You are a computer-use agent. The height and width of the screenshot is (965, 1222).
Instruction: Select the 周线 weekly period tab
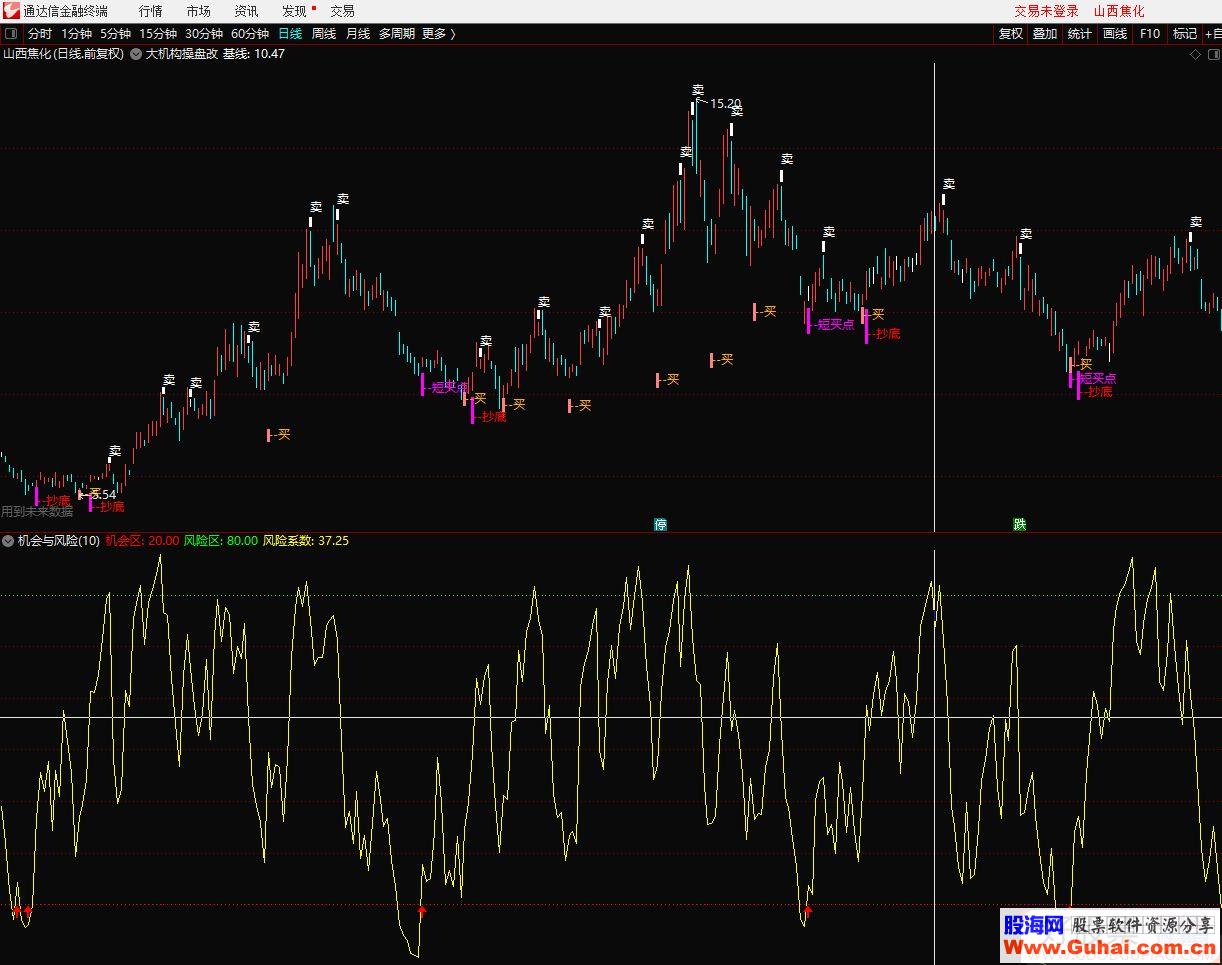pos(324,33)
